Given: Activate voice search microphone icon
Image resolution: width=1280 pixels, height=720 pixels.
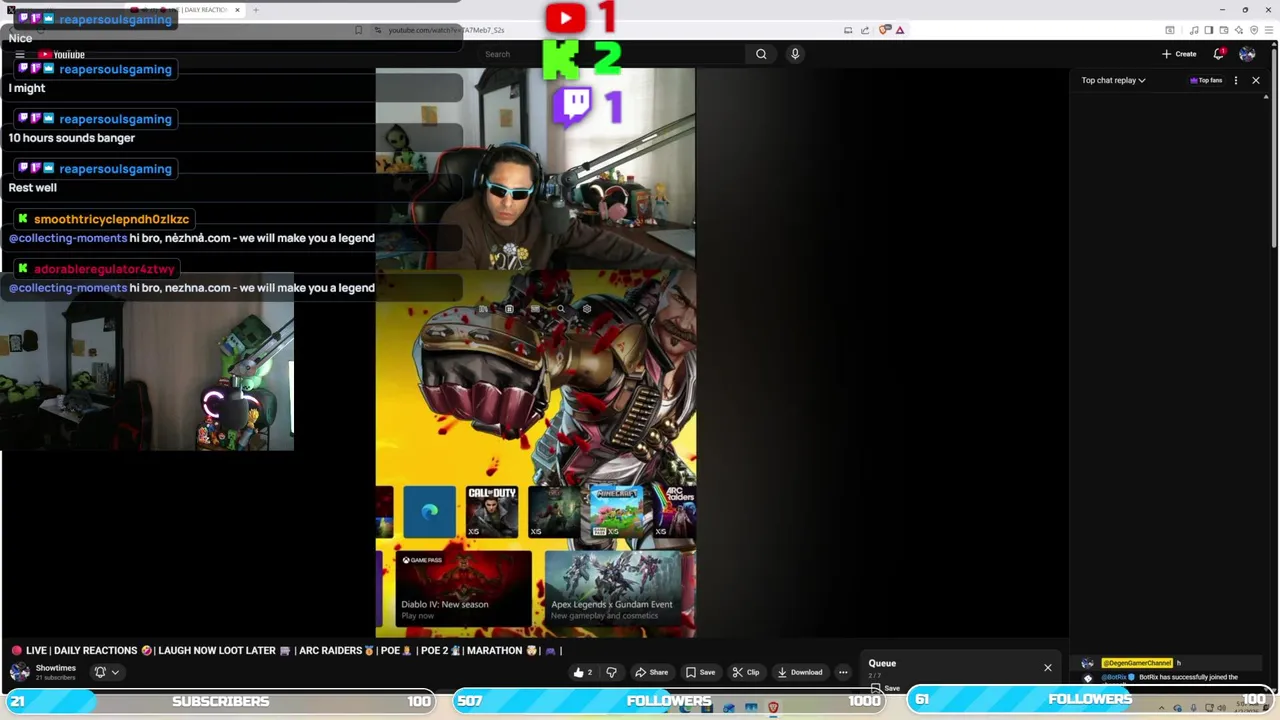Looking at the screenshot, I should pos(795,54).
